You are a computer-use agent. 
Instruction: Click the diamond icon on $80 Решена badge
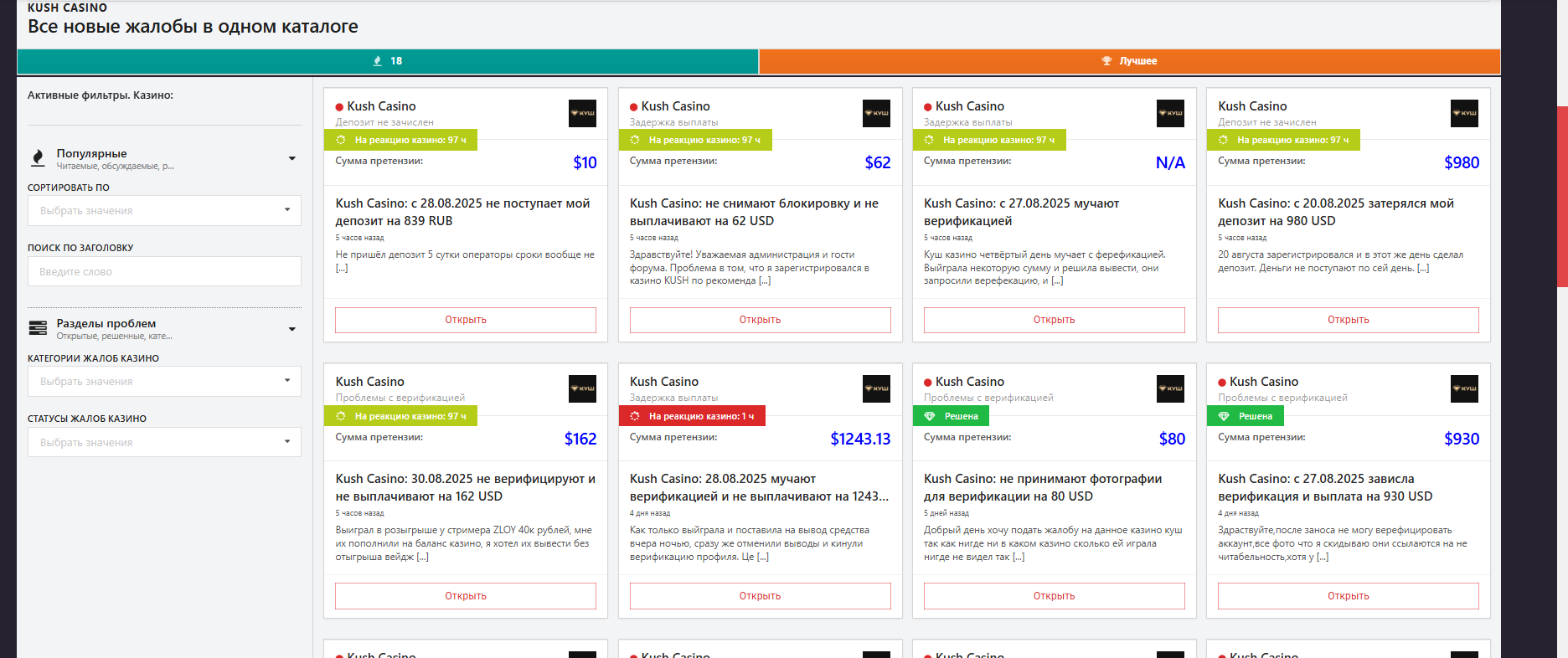coord(929,416)
